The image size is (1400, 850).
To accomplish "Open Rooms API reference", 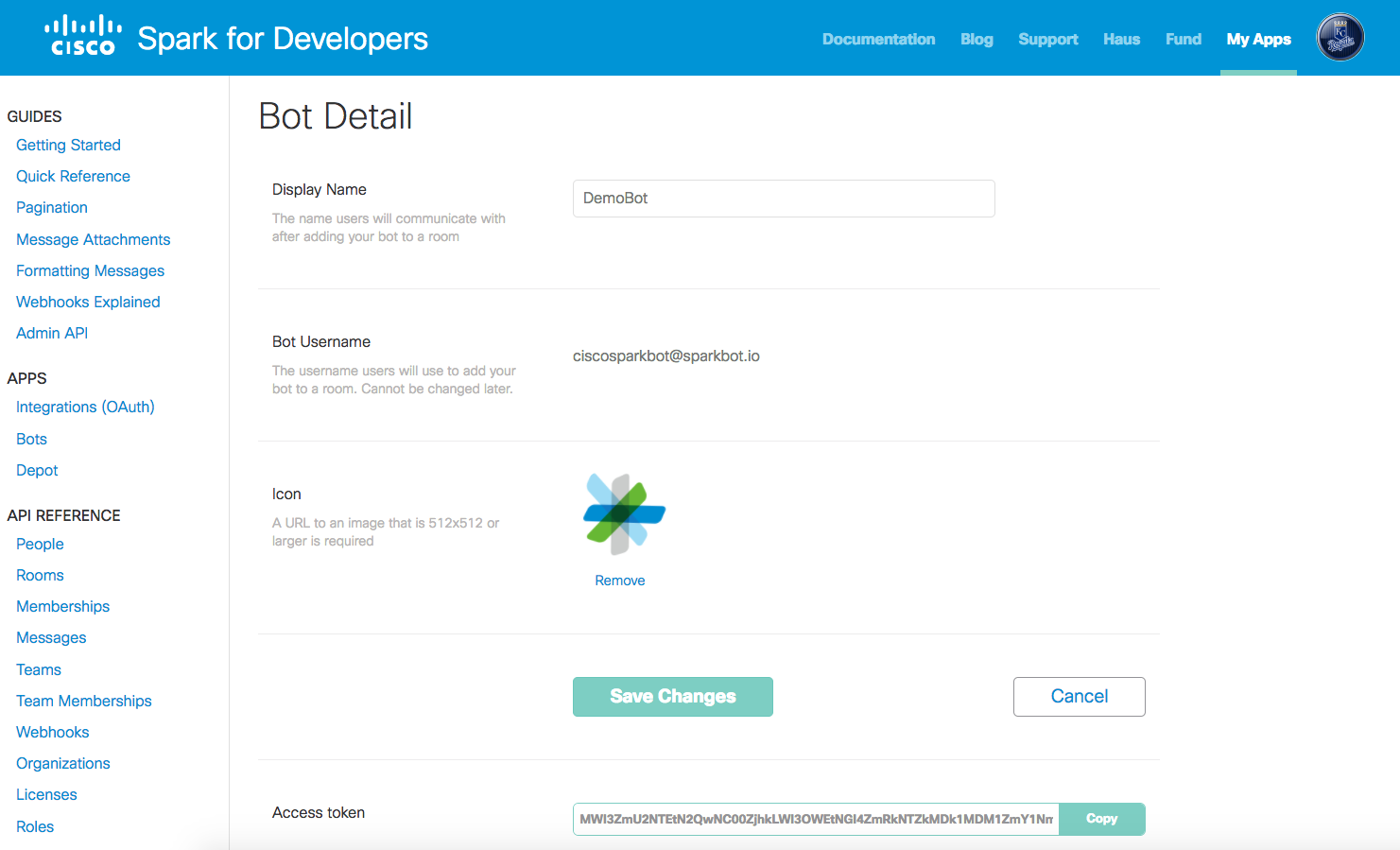I will coord(40,575).
